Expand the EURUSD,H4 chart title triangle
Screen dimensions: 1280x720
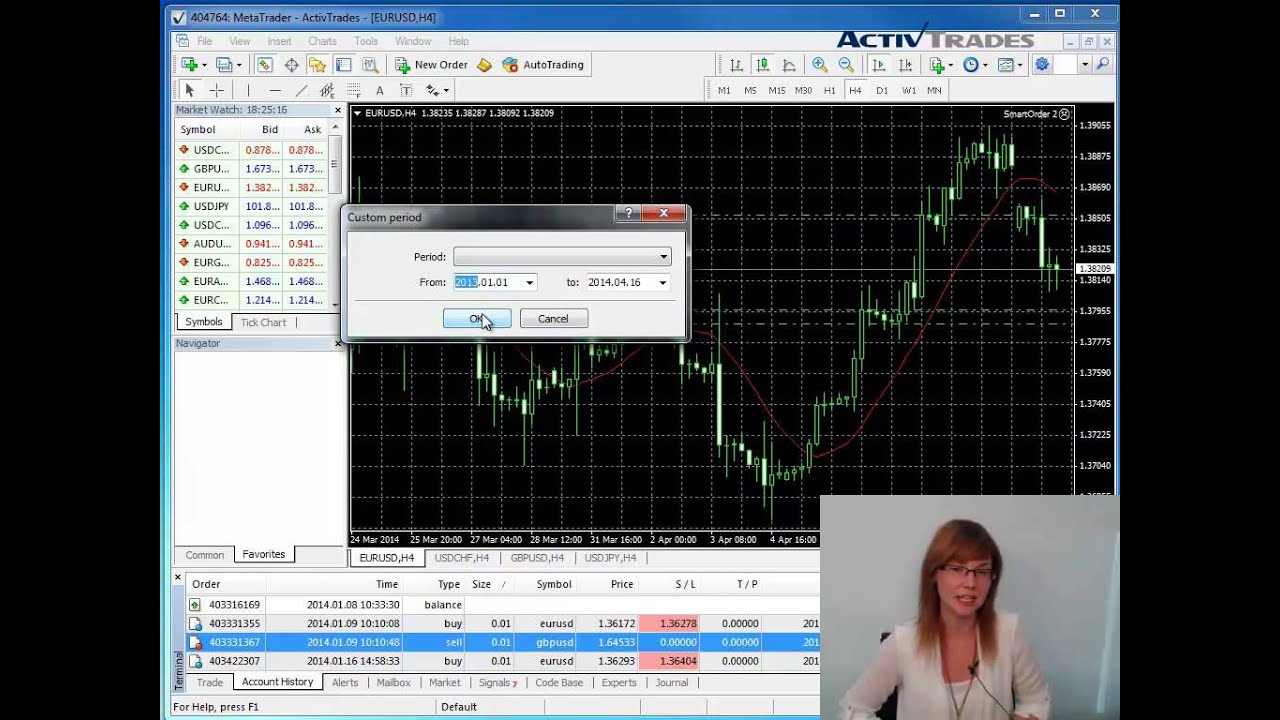pos(357,113)
